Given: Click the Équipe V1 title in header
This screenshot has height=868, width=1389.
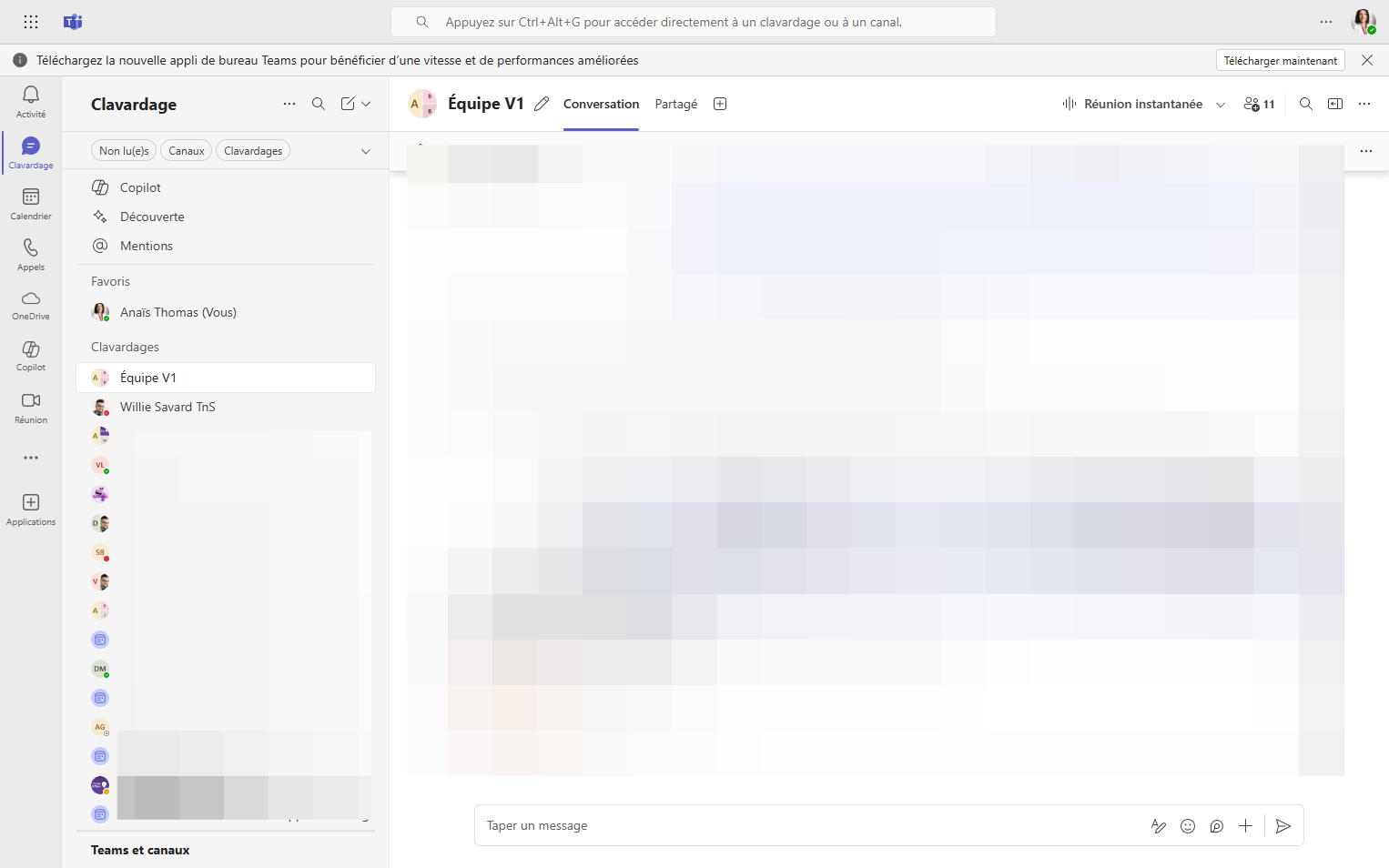Looking at the screenshot, I should [486, 104].
